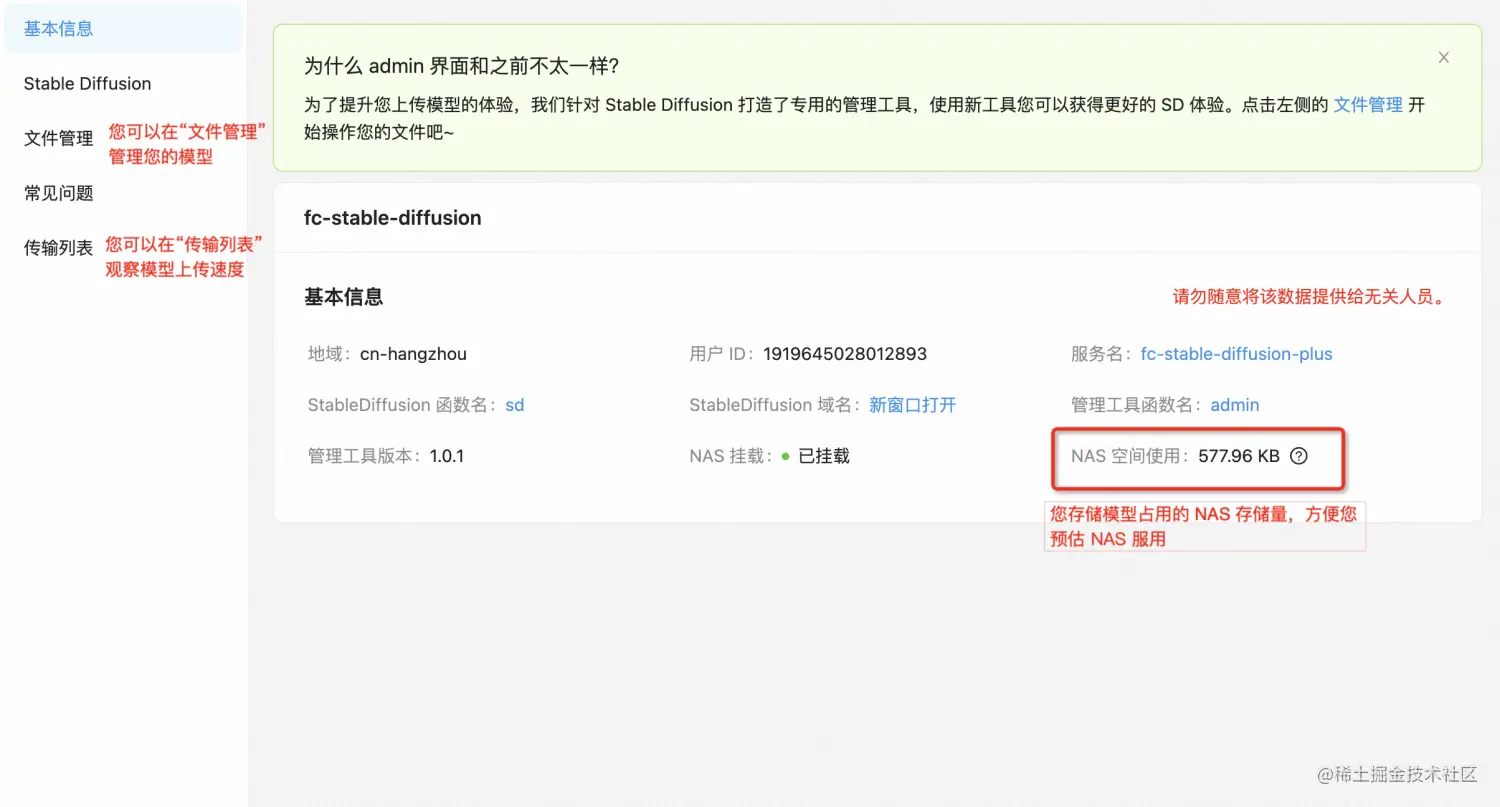This screenshot has height=807, width=1500.
Task: Click the version value 1.0.1
Action: tap(447, 456)
